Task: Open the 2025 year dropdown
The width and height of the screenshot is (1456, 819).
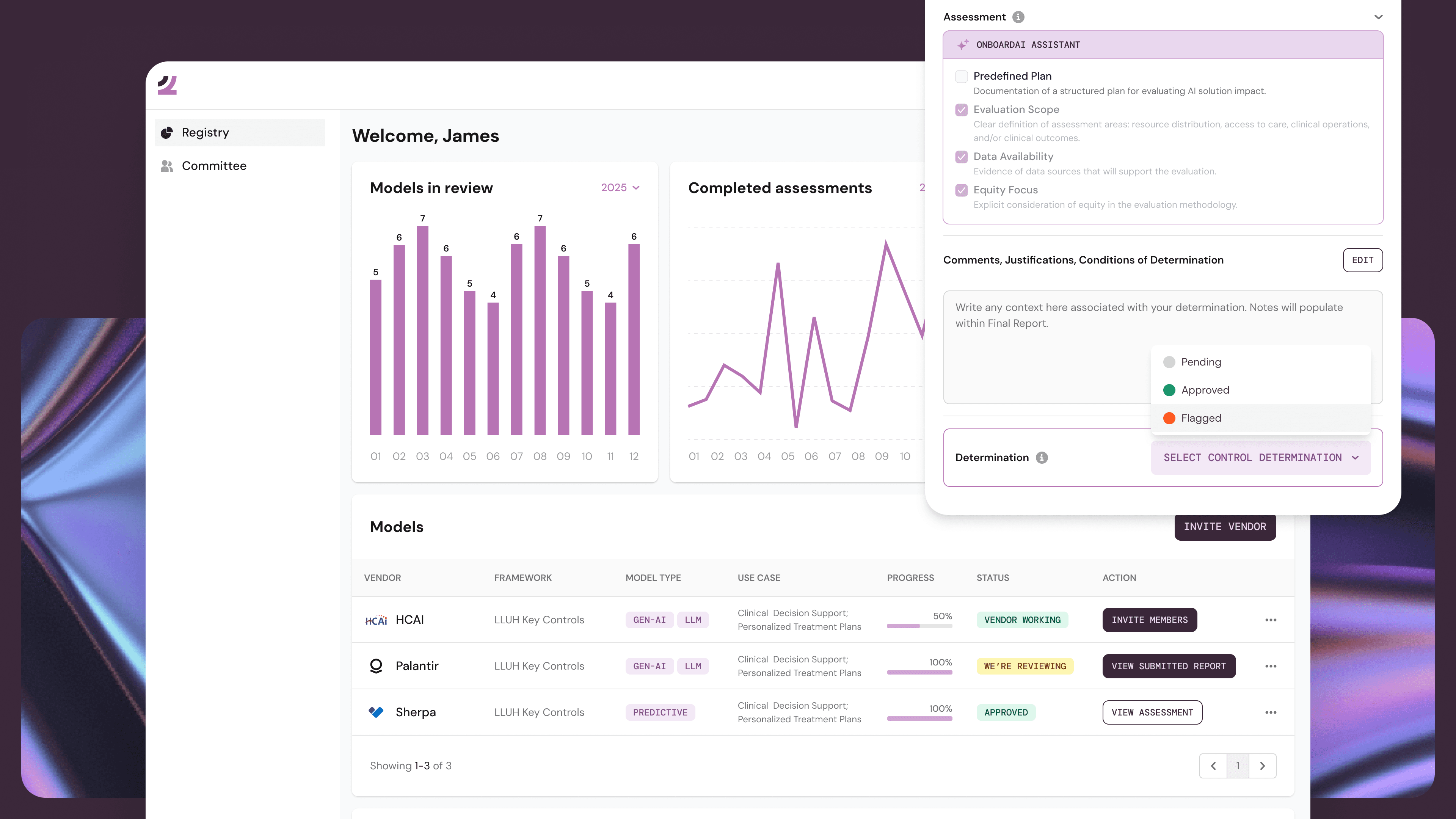Action: [620, 188]
